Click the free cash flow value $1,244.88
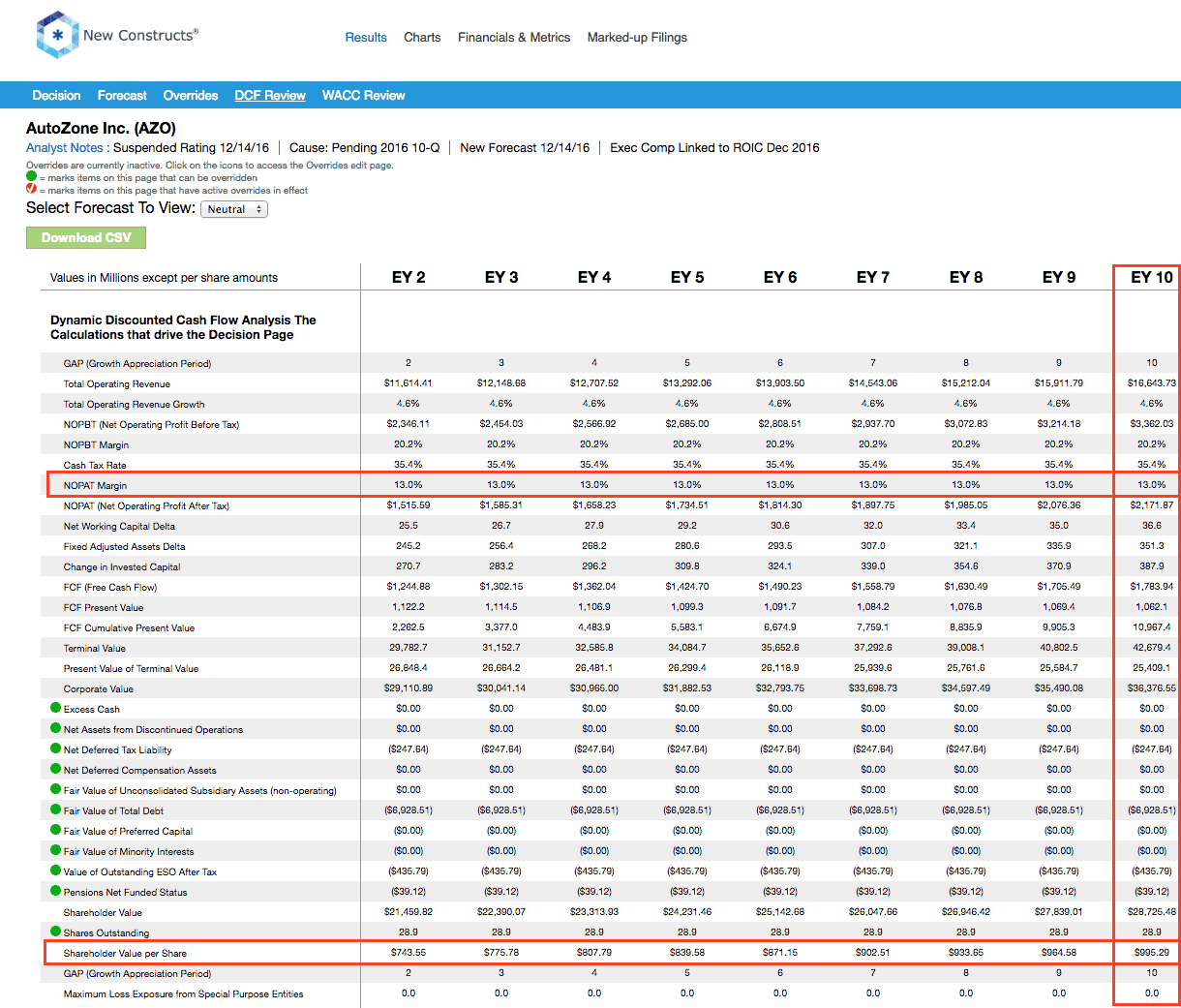This screenshot has width=1181, height=1008. [x=409, y=587]
